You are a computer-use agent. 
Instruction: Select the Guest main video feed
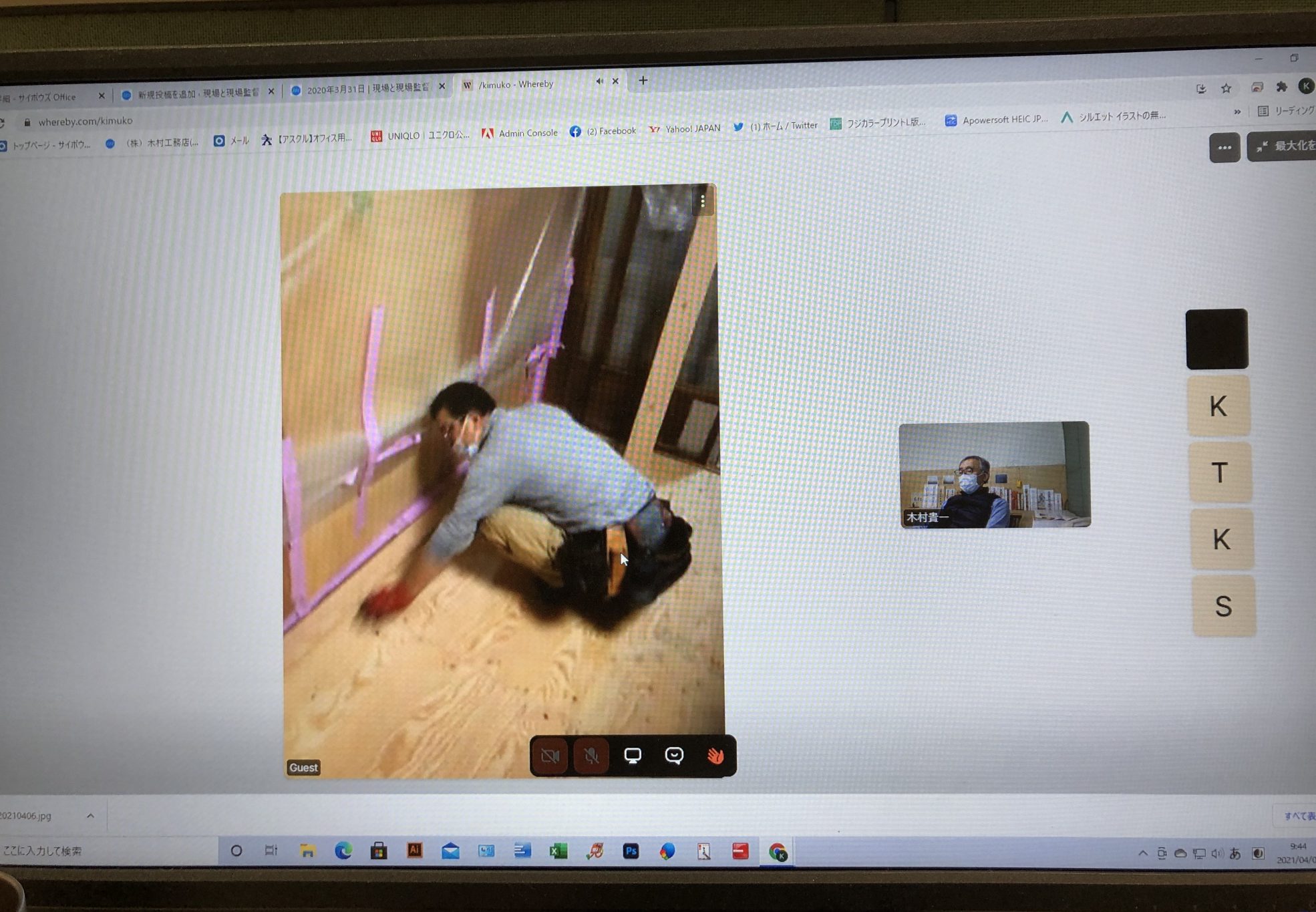point(502,481)
